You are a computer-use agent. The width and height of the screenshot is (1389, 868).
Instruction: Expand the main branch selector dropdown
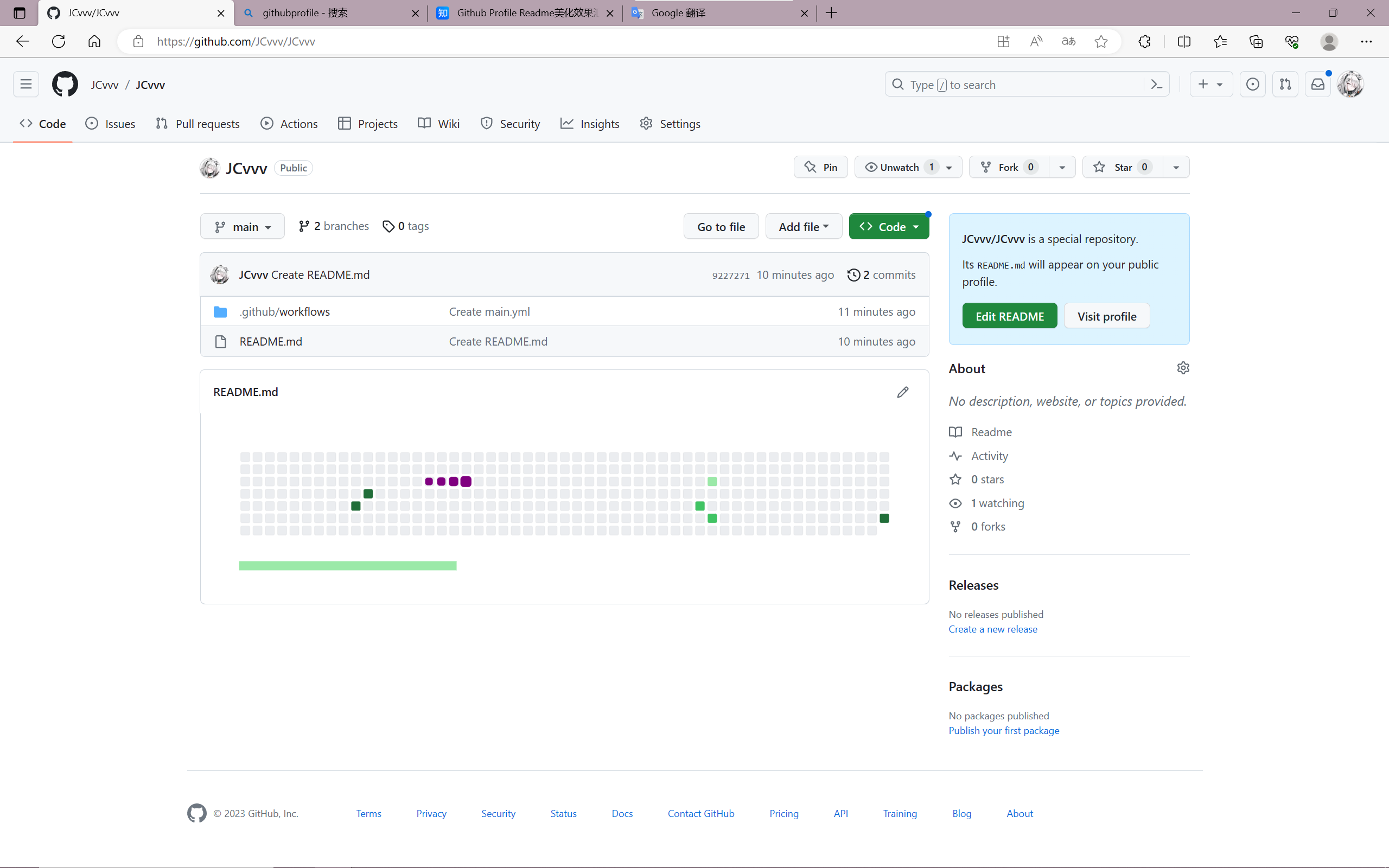[242, 227]
